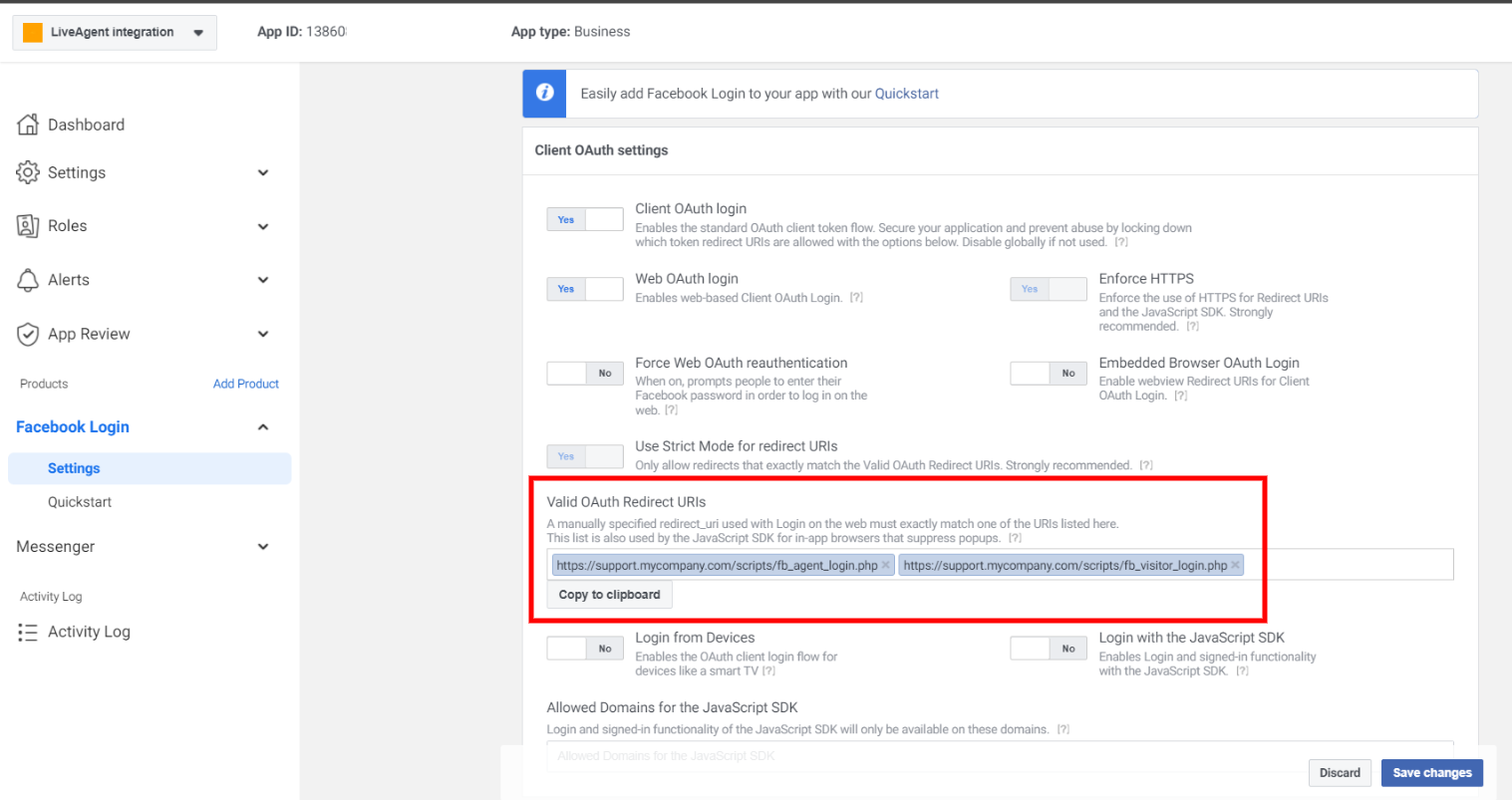1512x800 pixels.
Task: Open the Dashboard using the home icon
Action: pyautogui.click(x=30, y=124)
